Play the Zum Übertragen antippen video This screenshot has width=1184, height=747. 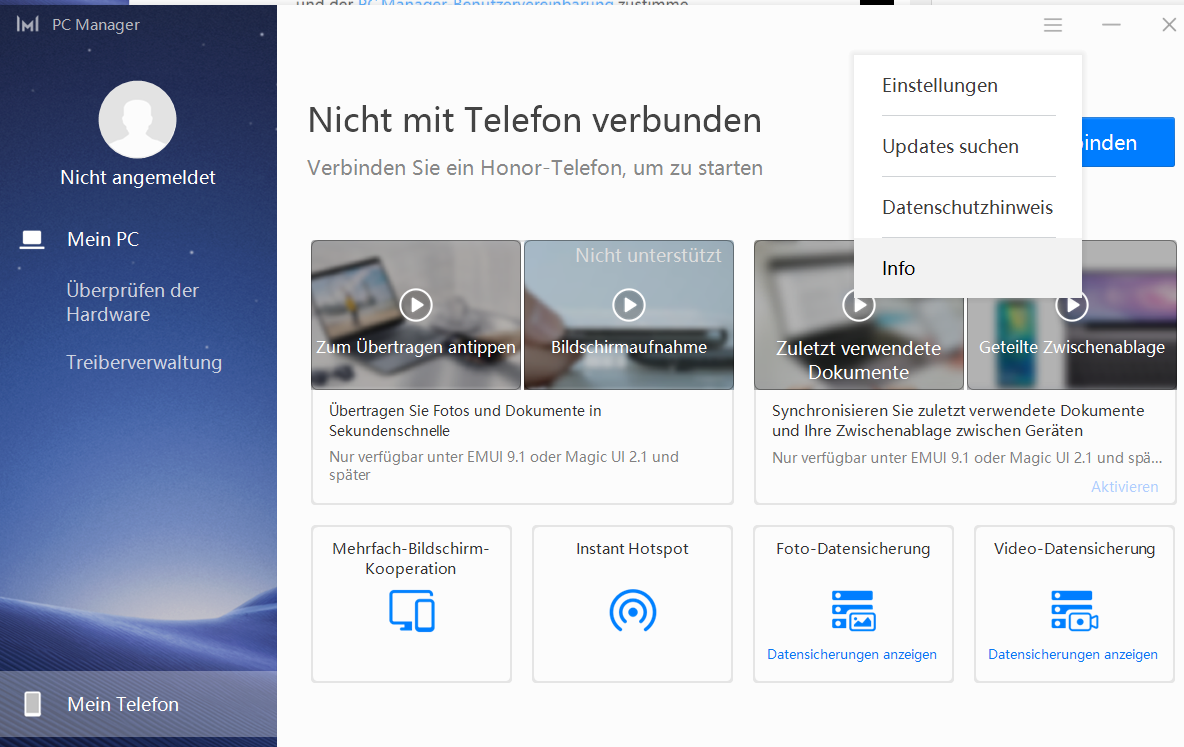click(416, 305)
